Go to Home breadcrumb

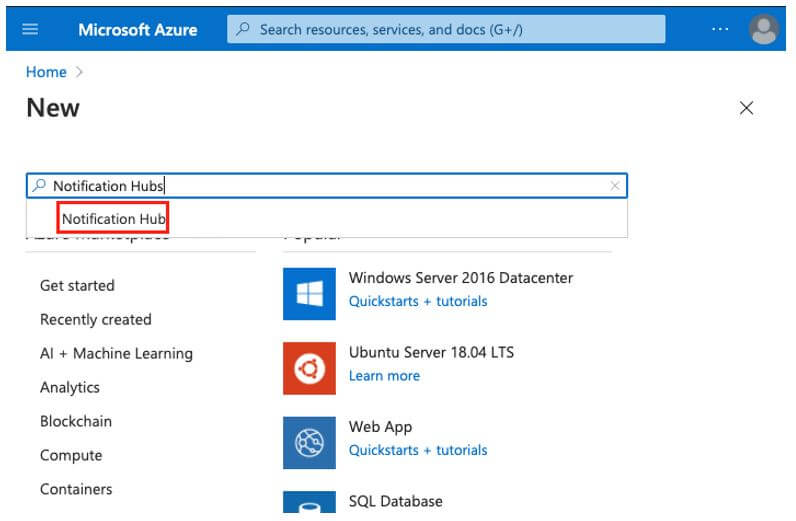pos(46,72)
